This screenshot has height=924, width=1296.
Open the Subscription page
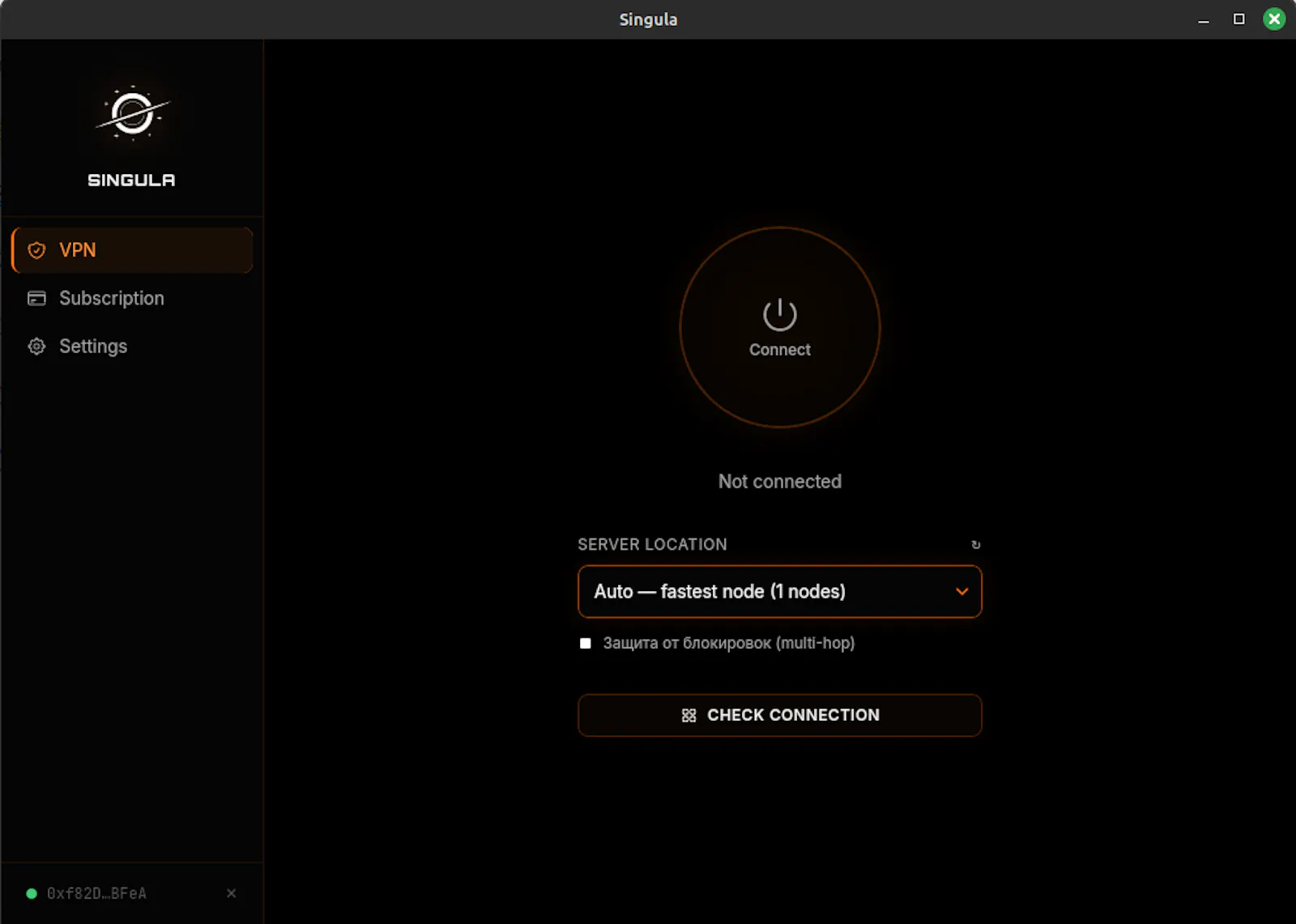coord(132,298)
